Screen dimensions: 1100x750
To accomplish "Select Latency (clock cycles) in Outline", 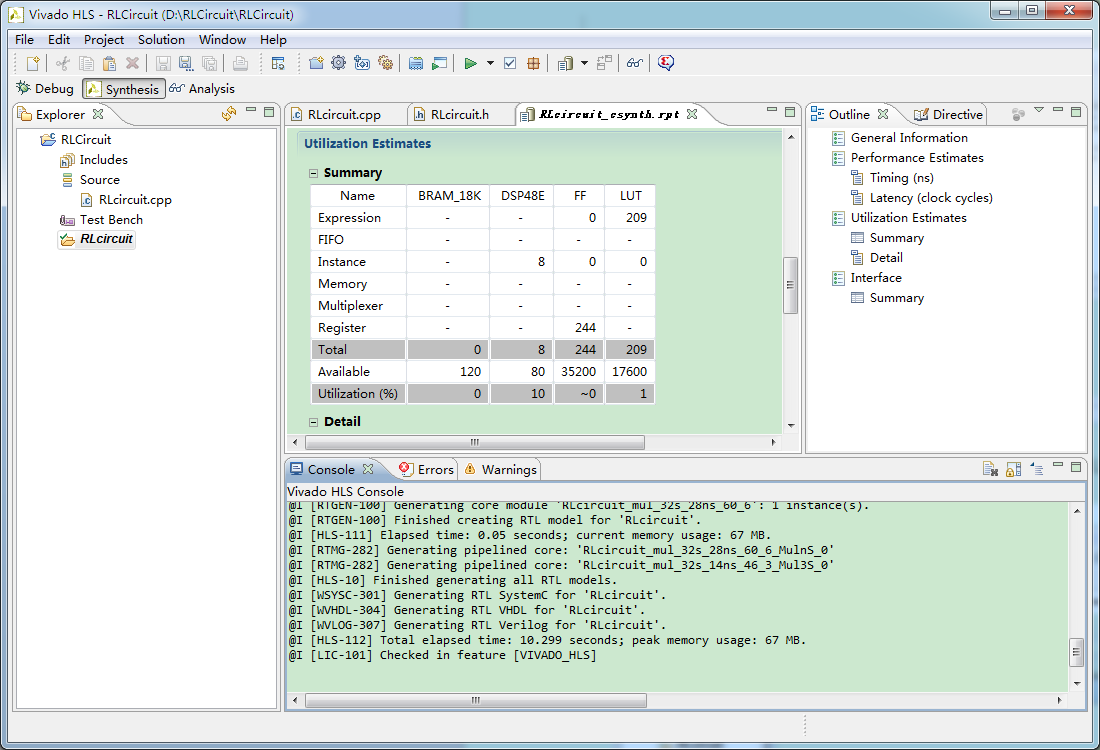I will click(931, 198).
